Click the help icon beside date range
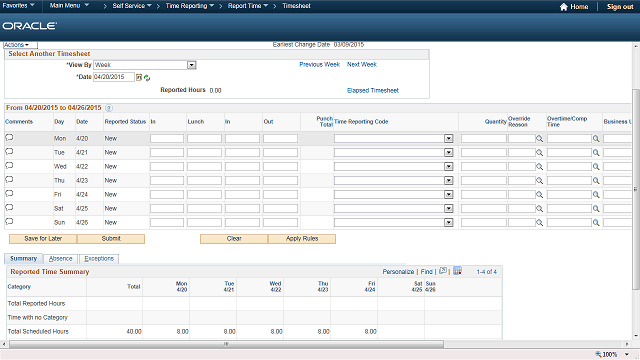The image size is (640, 360). [109, 108]
